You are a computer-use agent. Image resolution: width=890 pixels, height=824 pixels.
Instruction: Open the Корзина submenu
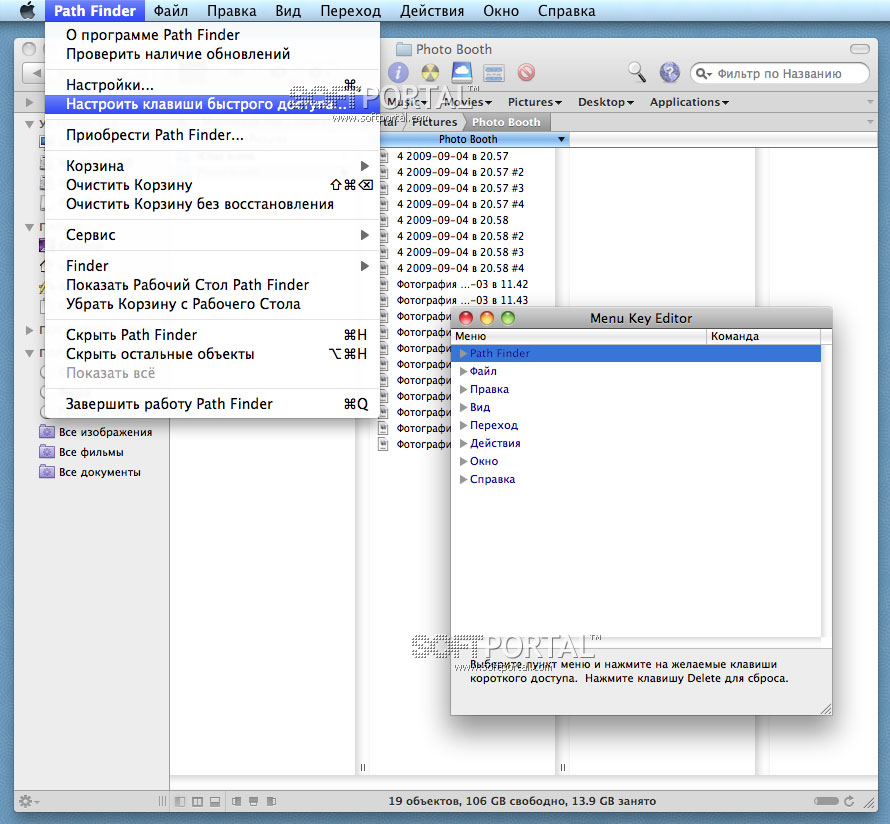[212, 166]
